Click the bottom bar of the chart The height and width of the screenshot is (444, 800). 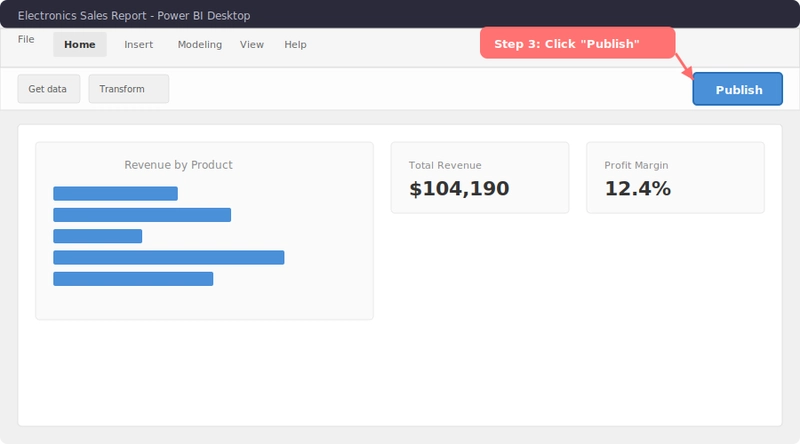tap(133, 279)
